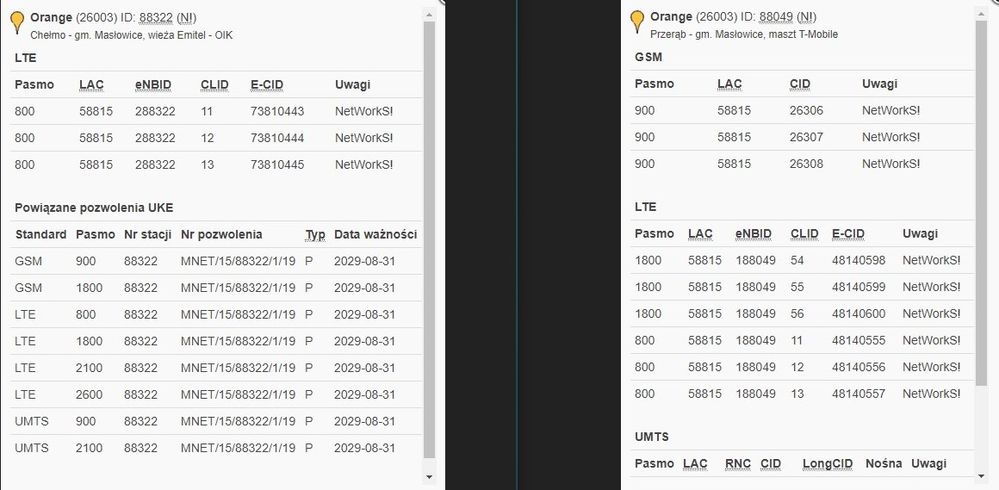999x490 pixels.
Task: Click the NI link beside ID 88322
Action: [x=187, y=17]
